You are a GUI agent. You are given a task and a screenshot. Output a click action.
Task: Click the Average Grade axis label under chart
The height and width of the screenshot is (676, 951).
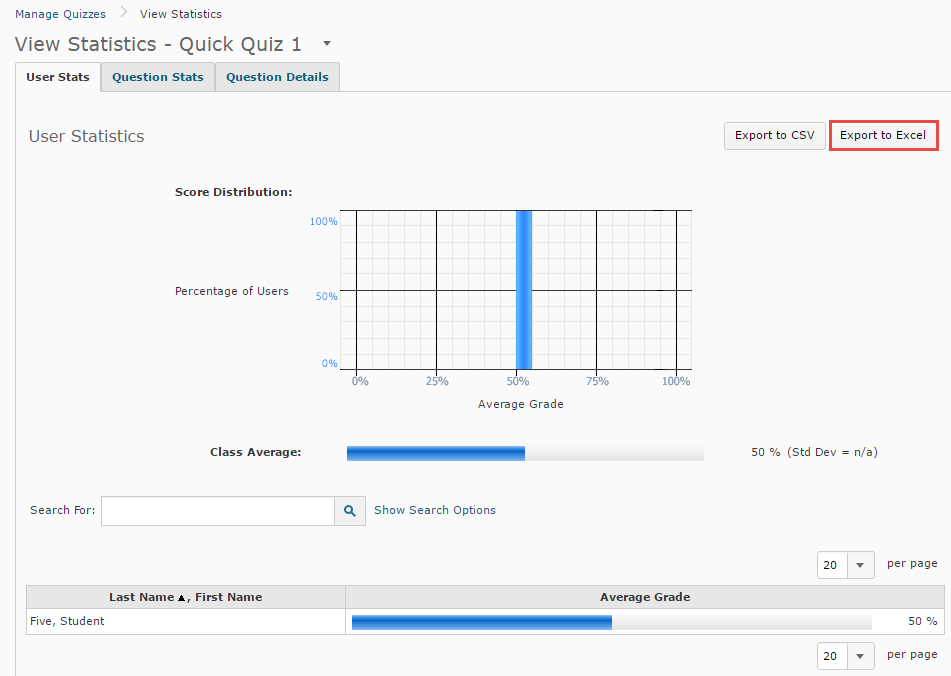pyautogui.click(x=520, y=404)
